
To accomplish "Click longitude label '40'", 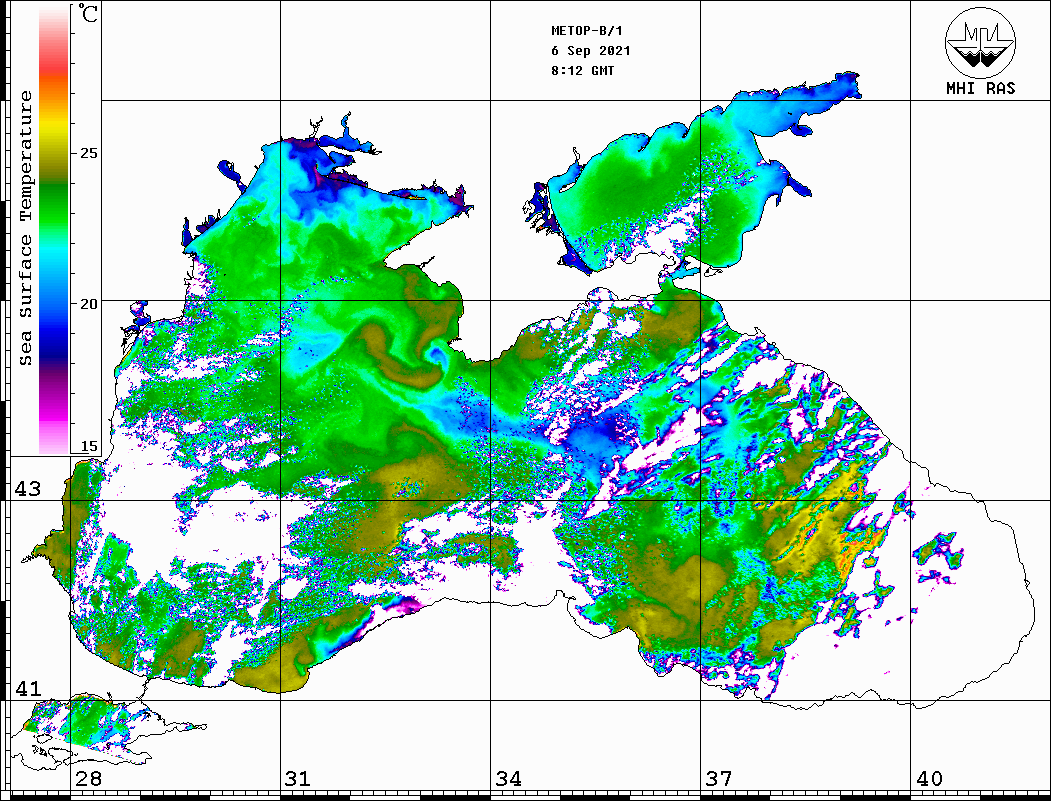I will coord(929,779).
